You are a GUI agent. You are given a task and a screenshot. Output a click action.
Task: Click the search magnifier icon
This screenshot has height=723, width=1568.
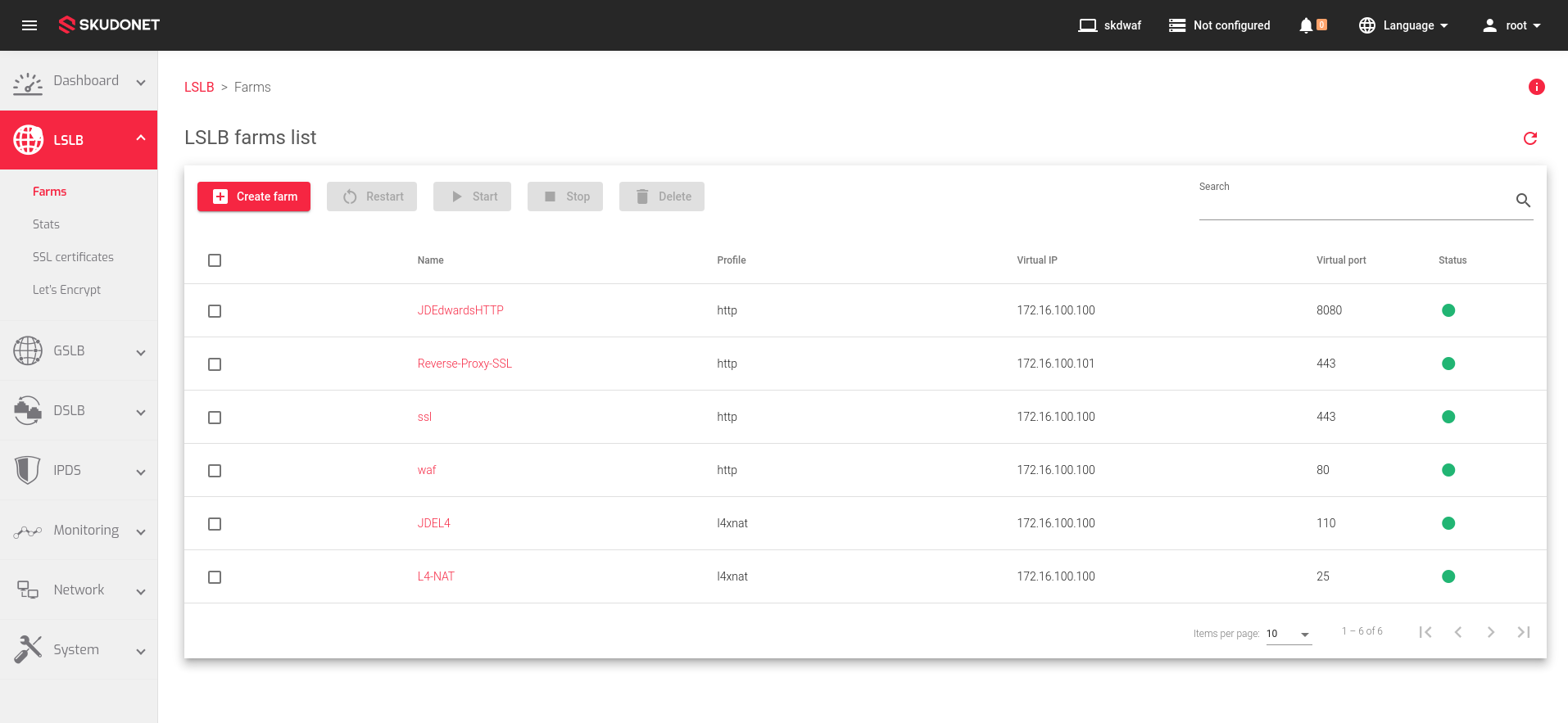click(x=1523, y=200)
